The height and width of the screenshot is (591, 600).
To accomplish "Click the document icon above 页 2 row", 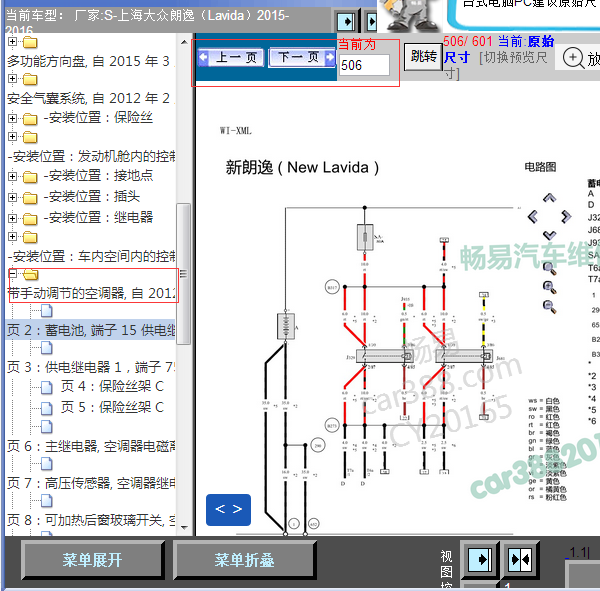I will click(47, 311).
